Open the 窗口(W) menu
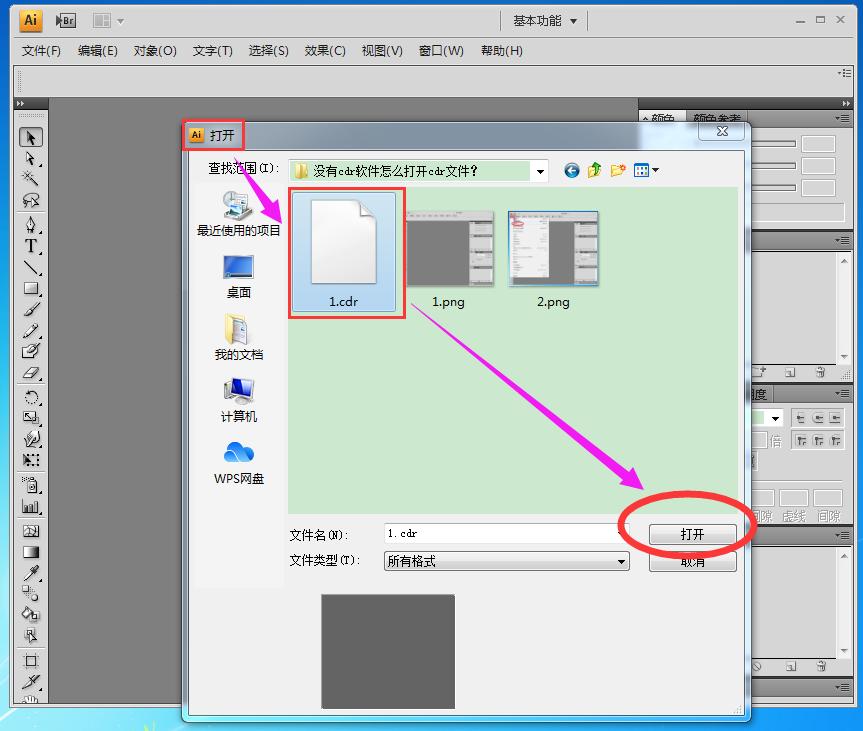This screenshot has height=731, width=863. click(x=440, y=50)
